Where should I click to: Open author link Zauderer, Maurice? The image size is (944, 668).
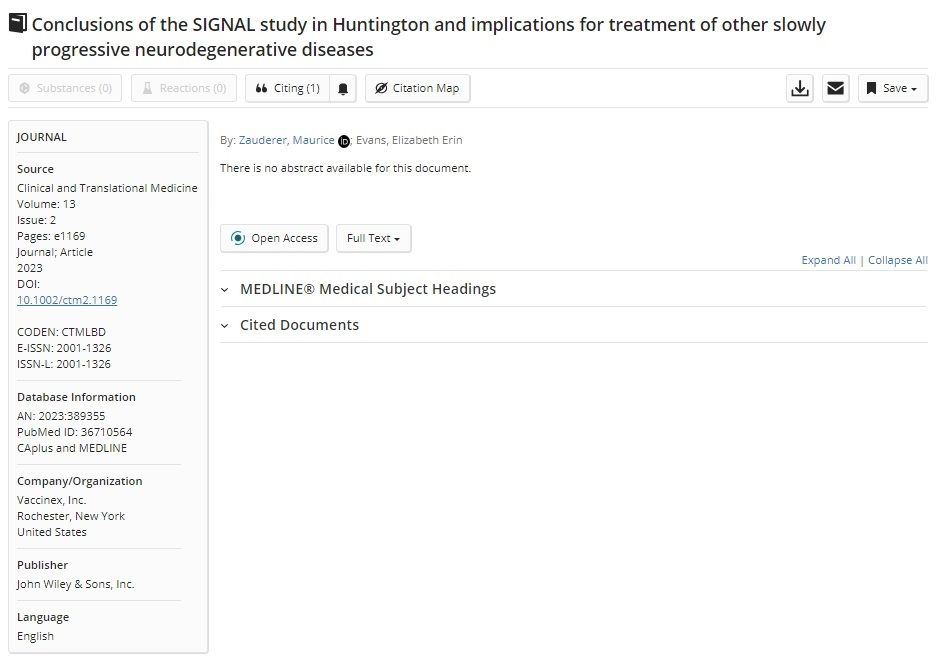(x=287, y=140)
